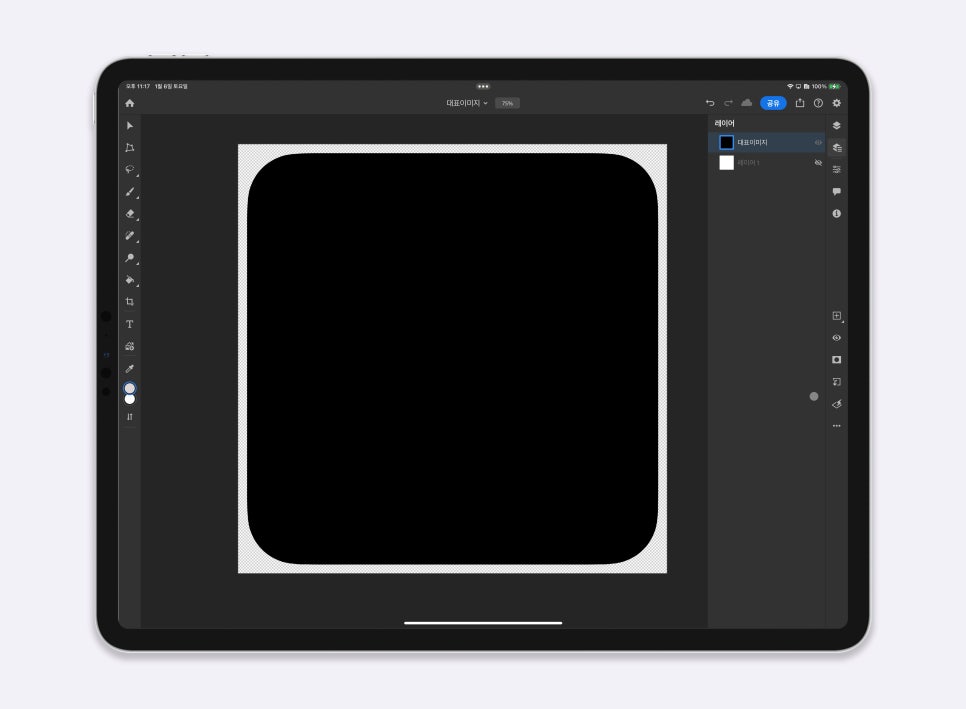Toggle visibility of the 대표이미지 layer
Image resolution: width=966 pixels, height=709 pixels.
[x=818, y=142]
